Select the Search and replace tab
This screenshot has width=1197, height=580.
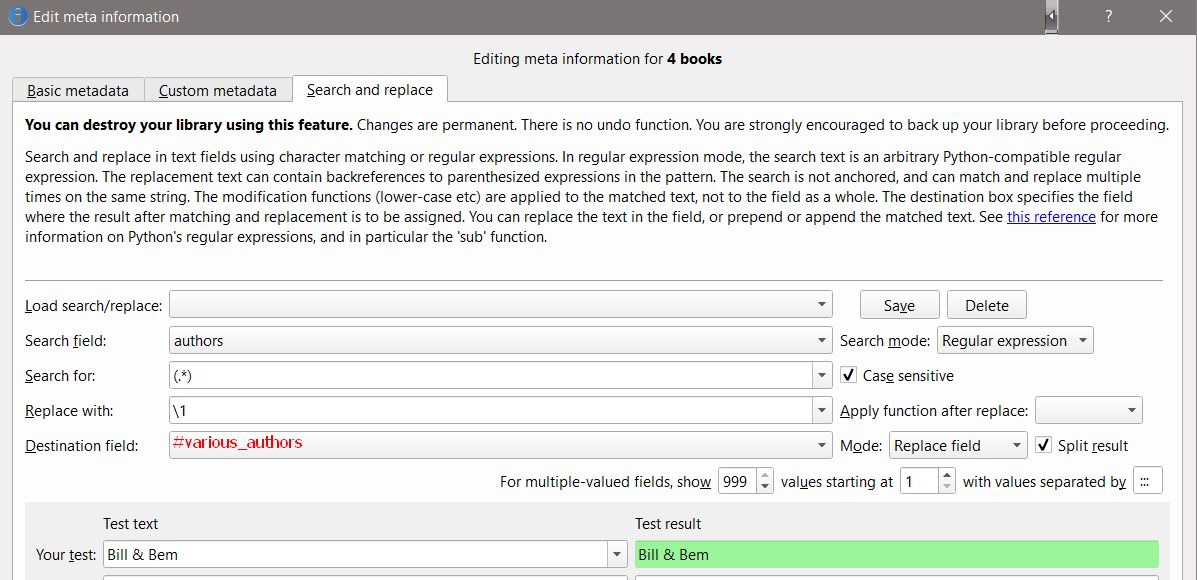pos(370,90)
